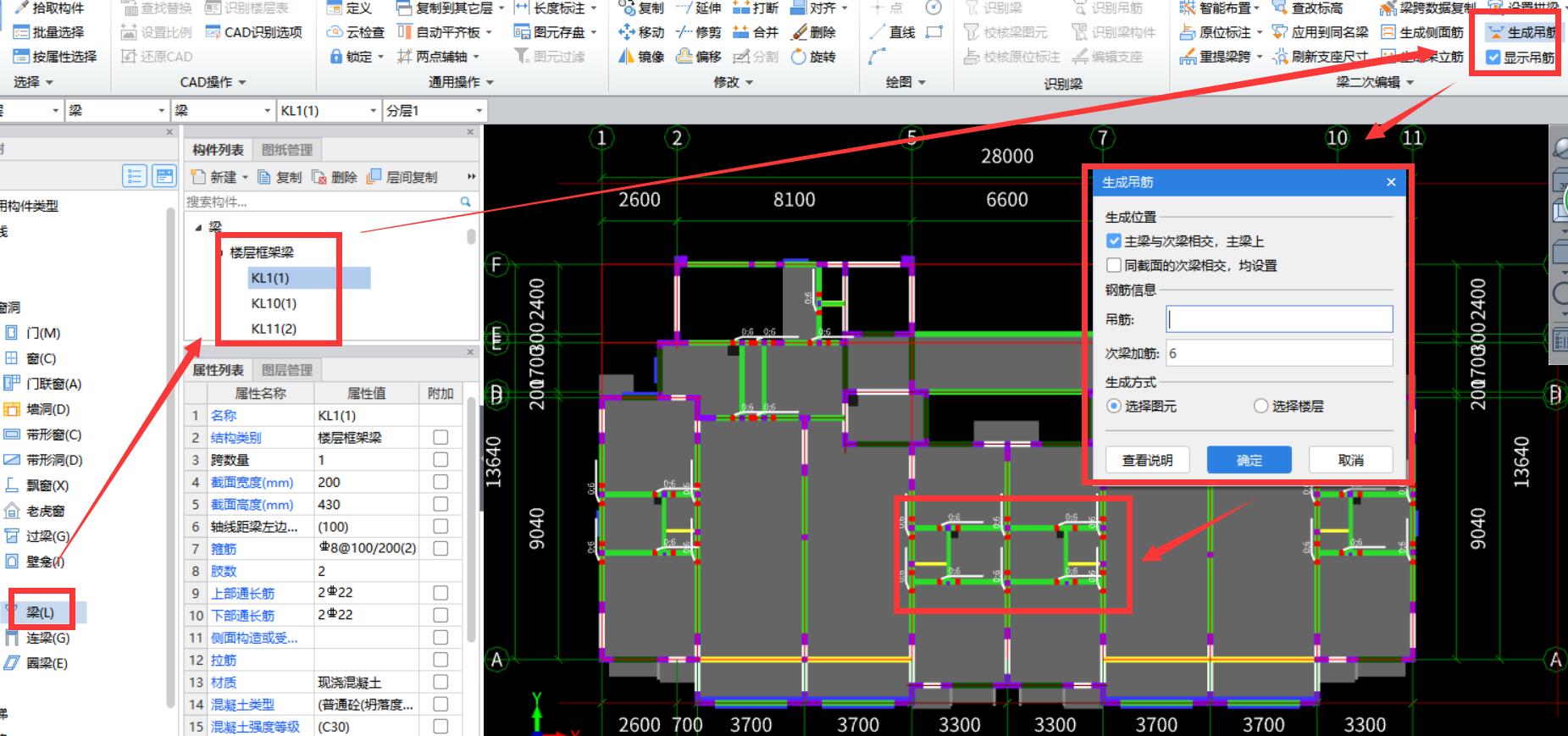Select the 拾取构件 pick component tool

coord(49,8)
